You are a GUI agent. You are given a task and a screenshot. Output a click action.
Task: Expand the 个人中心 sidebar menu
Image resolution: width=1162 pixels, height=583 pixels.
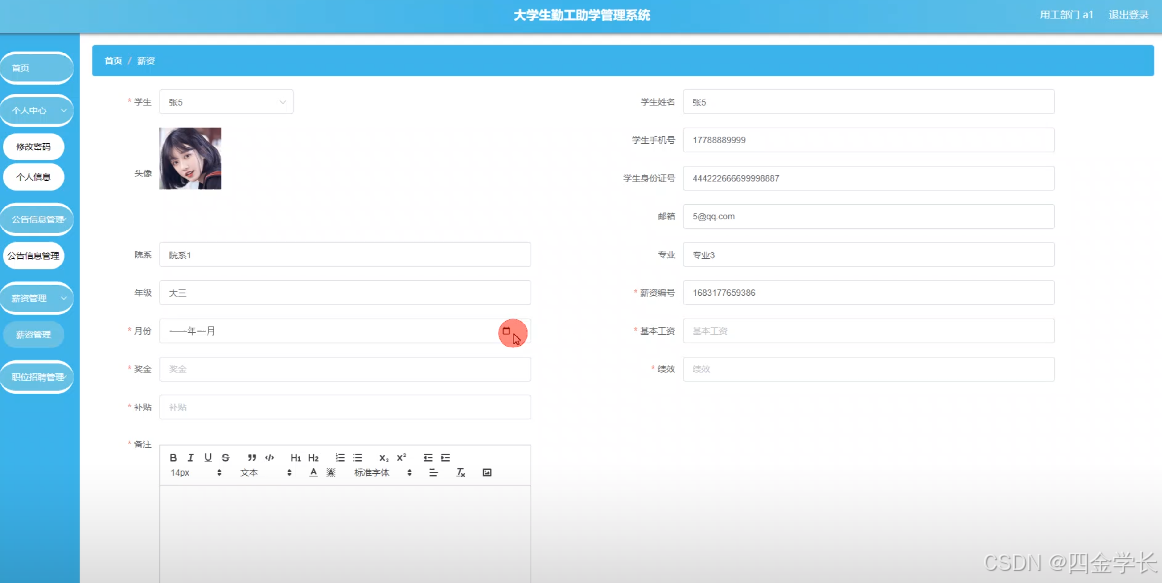click(x=36, y=110)
